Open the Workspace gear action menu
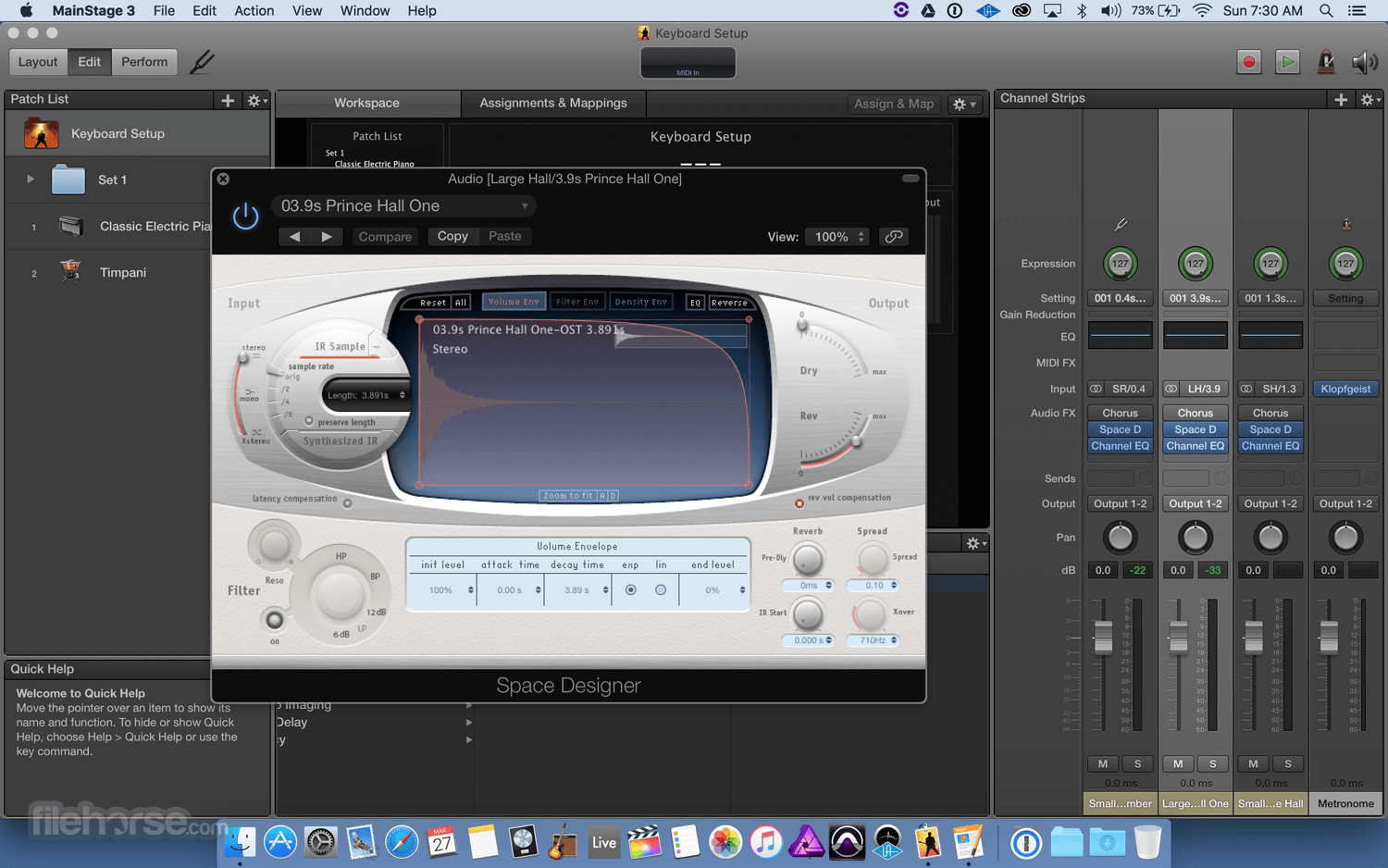 [x=962, y=104]
